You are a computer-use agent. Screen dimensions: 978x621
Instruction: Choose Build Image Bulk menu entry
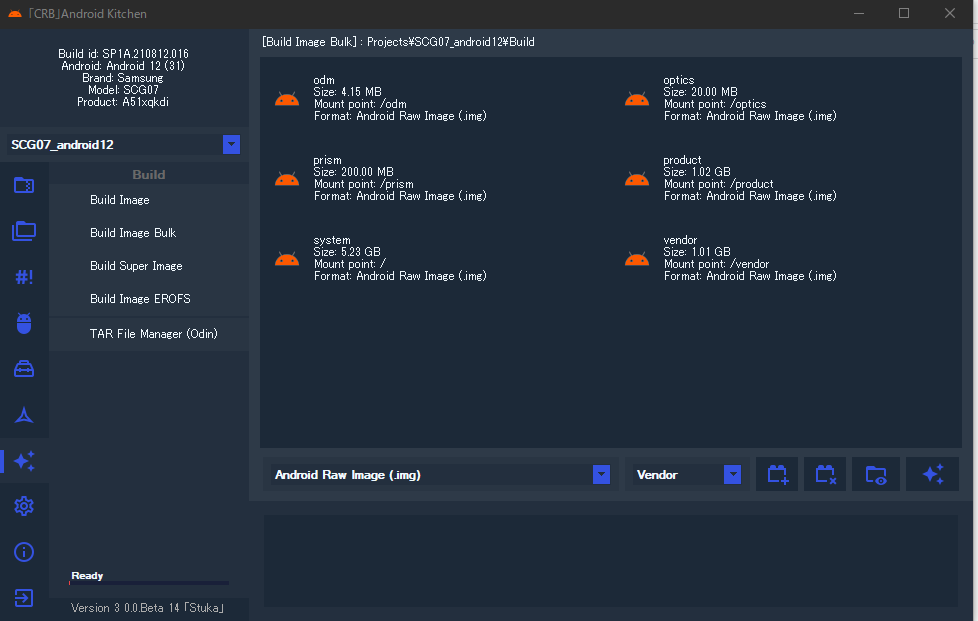click(133, 233)
